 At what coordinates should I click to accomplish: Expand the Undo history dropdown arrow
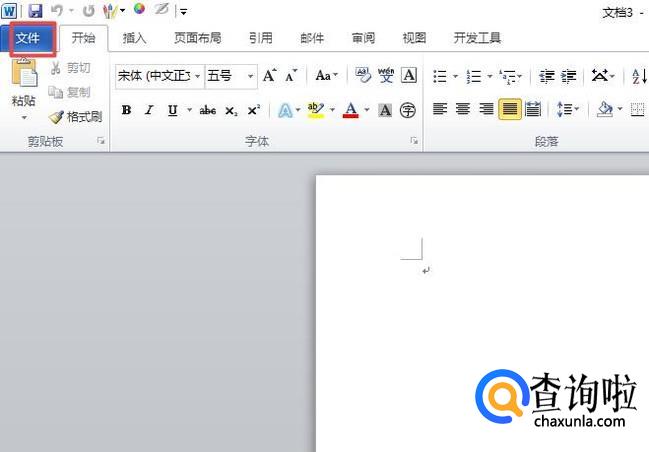71,11
